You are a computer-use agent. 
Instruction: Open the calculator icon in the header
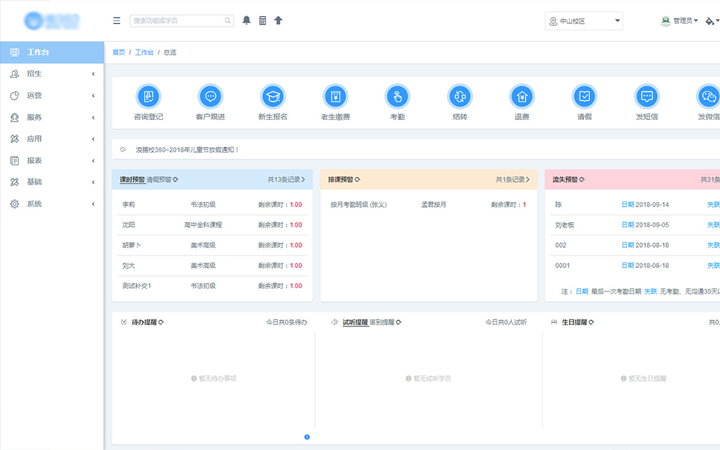pos(263,20)
